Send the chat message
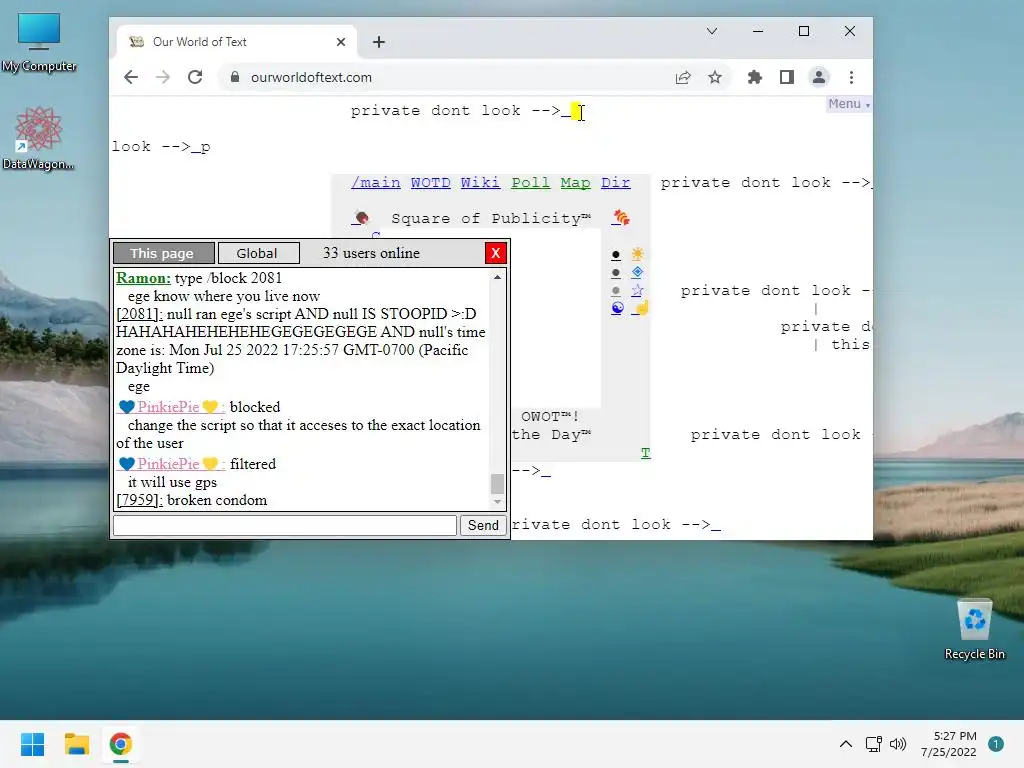This screenshot has height=768, width=1024. (483, 525)
